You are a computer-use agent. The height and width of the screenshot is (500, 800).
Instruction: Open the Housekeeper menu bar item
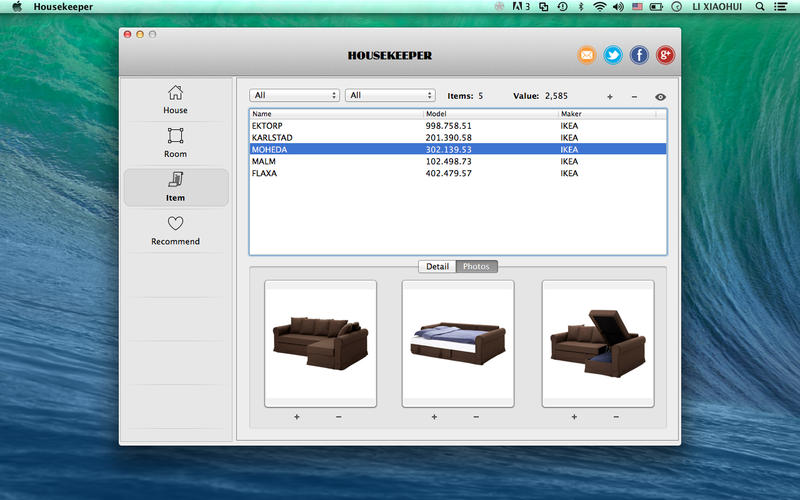click(63, 7)
